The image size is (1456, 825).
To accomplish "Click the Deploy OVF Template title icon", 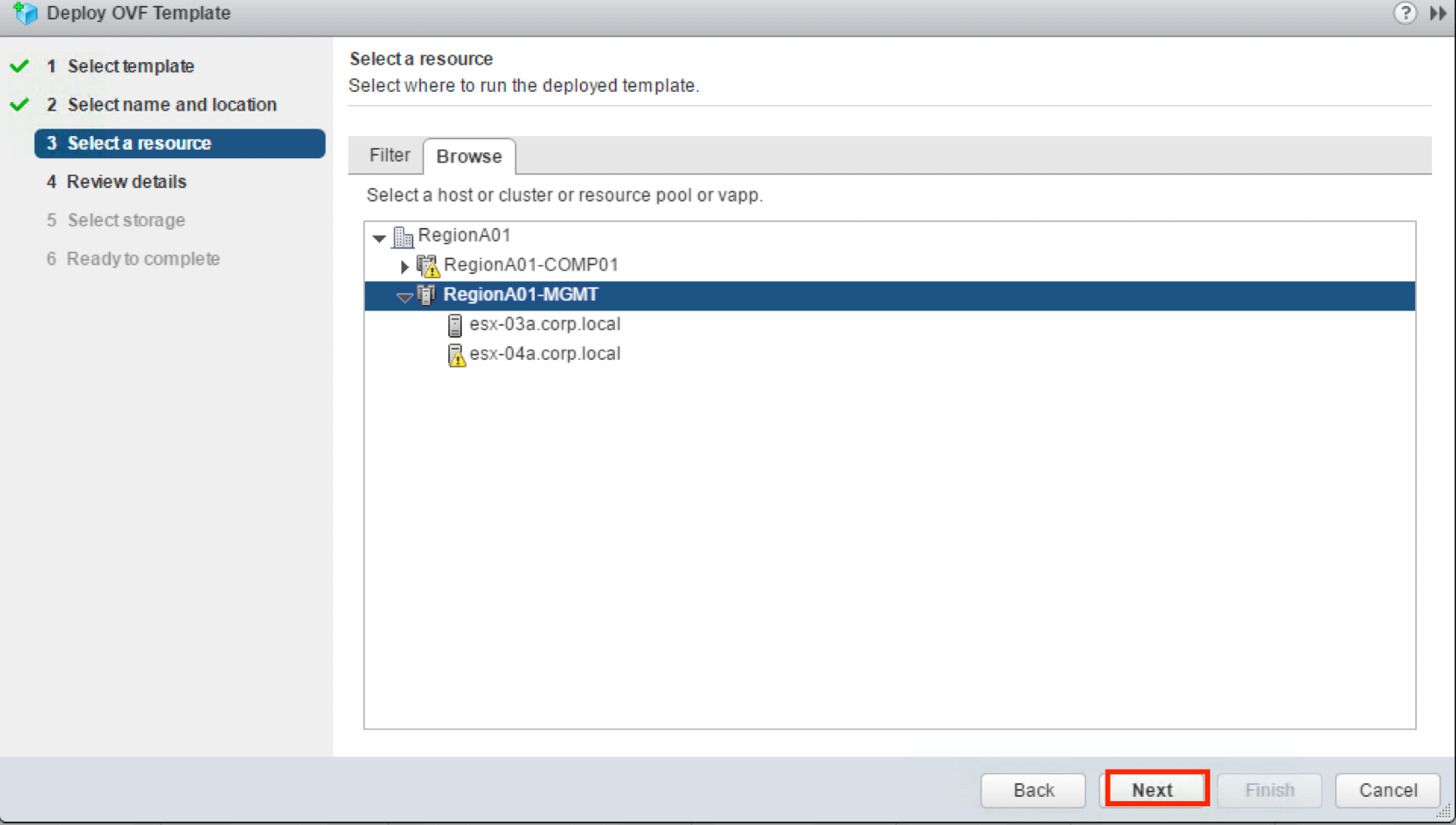I will pyautogui.click(x=26, y=13).
